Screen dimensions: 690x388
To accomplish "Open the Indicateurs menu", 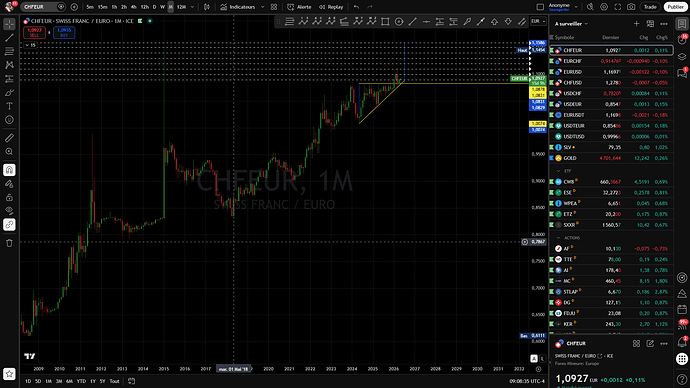I will click(238, 7).
